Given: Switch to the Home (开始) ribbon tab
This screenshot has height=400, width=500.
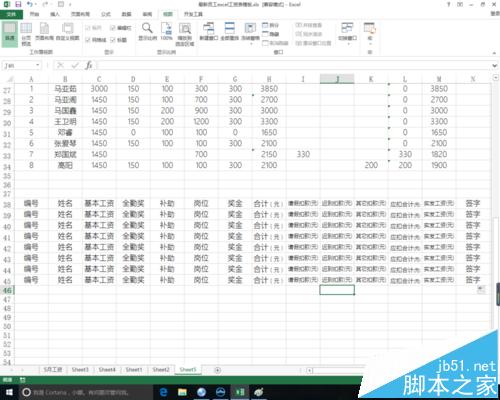Looking at the screenshot, I should pyautogui.click(x=34, y=14).
